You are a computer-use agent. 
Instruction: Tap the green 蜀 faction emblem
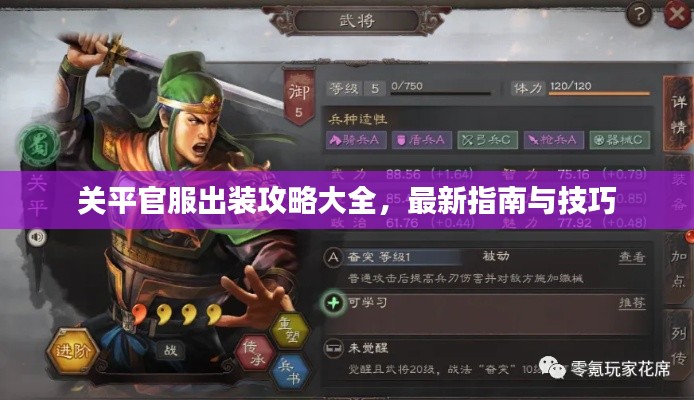39,146
